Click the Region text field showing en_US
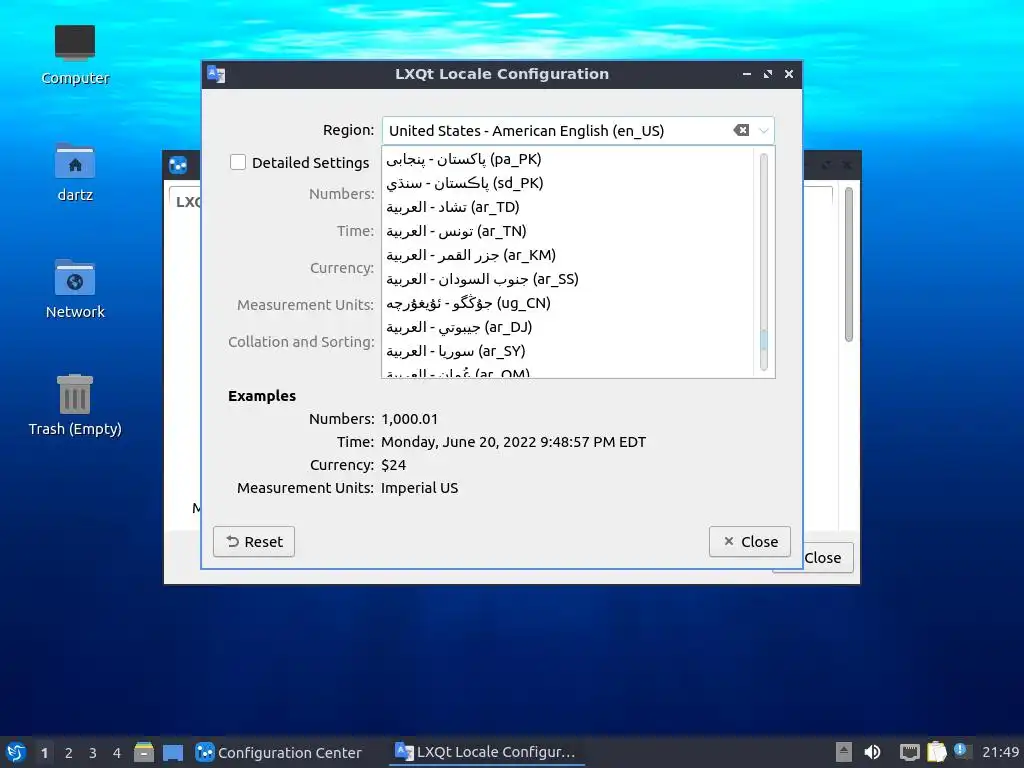The image size is (1024, 768). (x=556, y=131)
